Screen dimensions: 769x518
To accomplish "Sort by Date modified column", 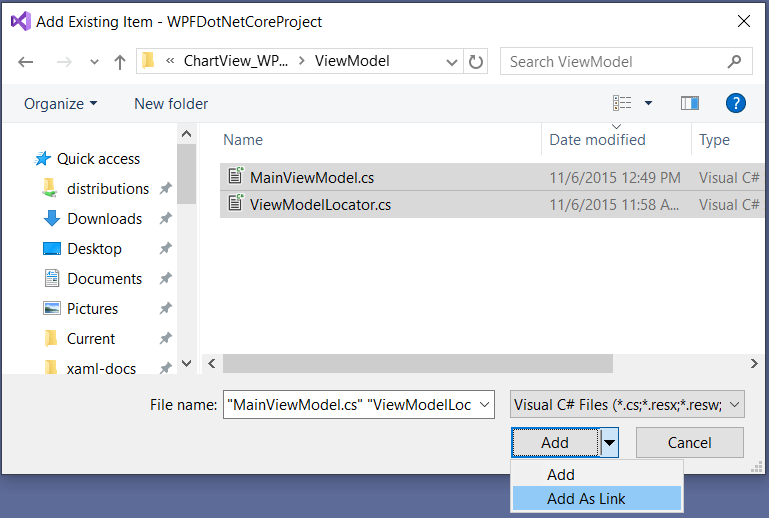I will click(x=597, y=140).
